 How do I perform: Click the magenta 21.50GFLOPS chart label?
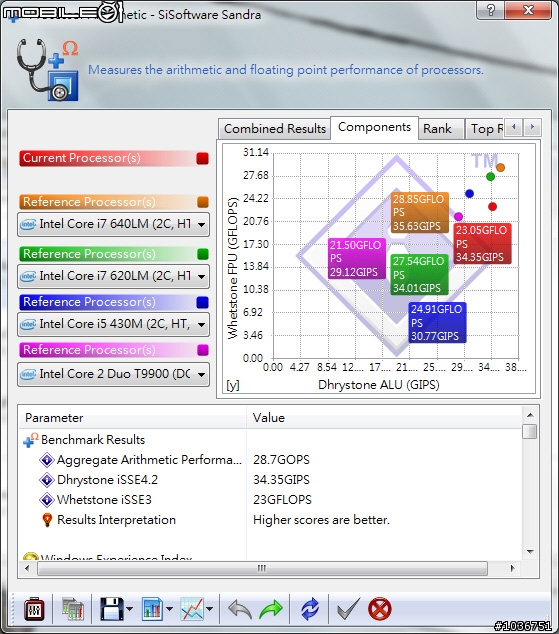tap(357, 258)
